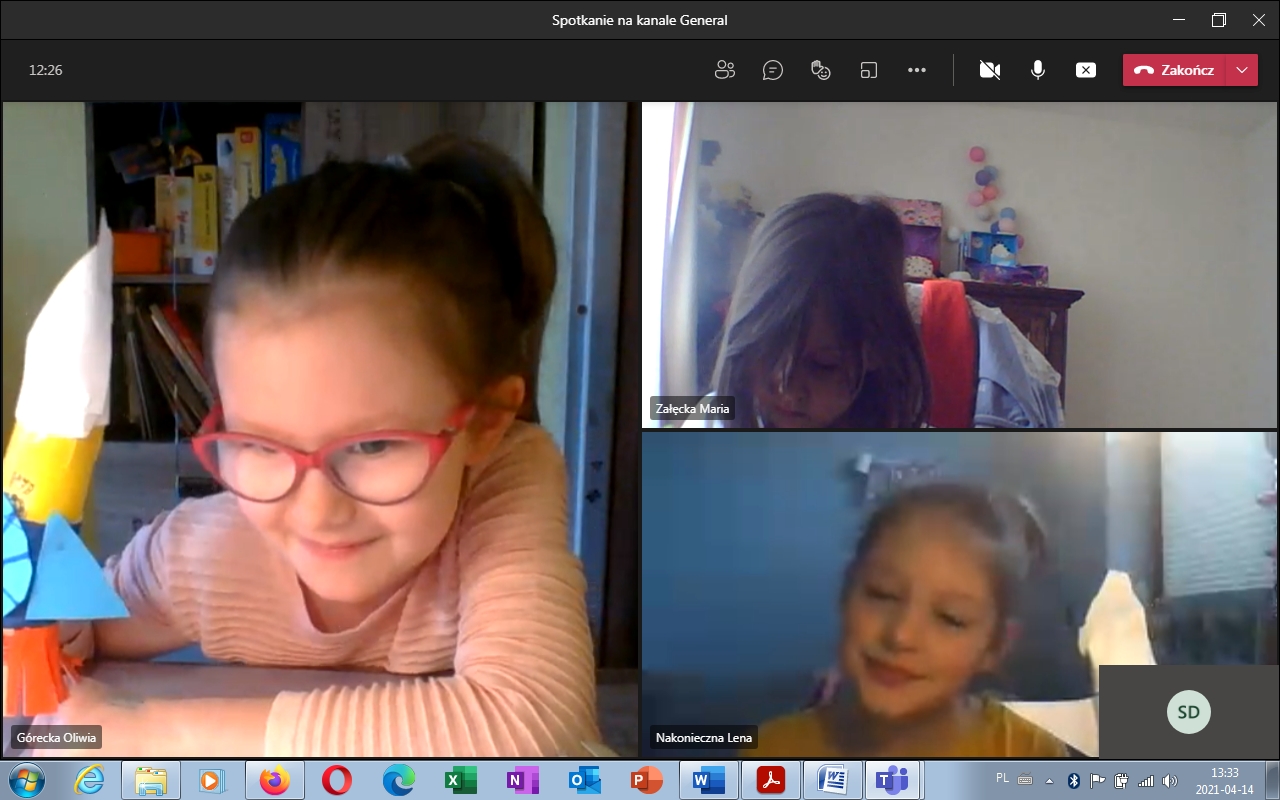Image resolution: width=1280 pixels, height=800 pixels.
Task: Select Załęcka Maria video tile
Action: tap(959, 265)
